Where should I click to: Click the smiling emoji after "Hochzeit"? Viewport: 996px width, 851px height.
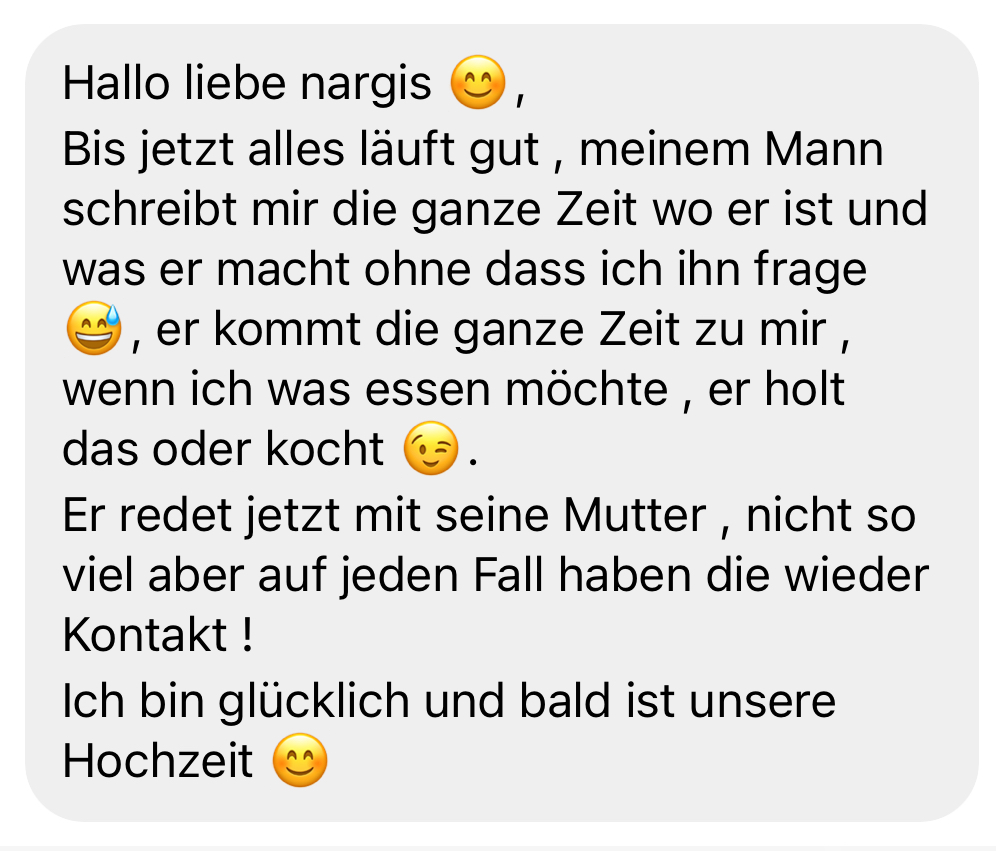[x=300, y=760]
